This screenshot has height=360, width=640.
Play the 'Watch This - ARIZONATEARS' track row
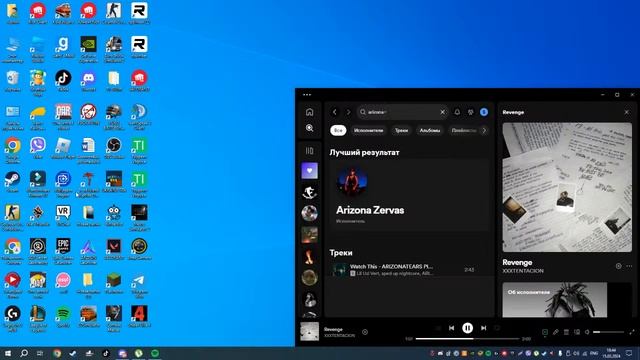pos(409,269)
